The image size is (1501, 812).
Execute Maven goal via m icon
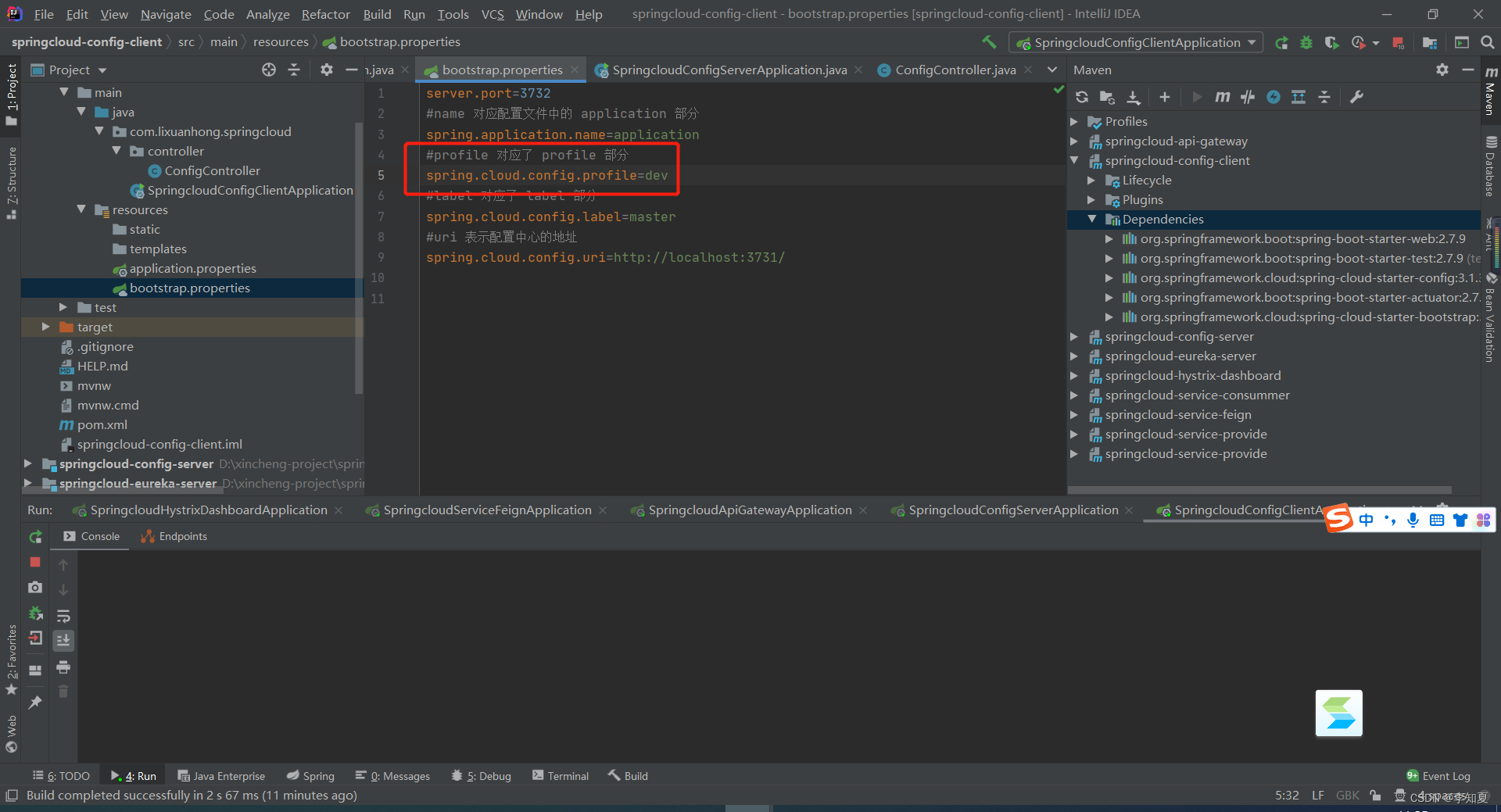click(1222, 97)
